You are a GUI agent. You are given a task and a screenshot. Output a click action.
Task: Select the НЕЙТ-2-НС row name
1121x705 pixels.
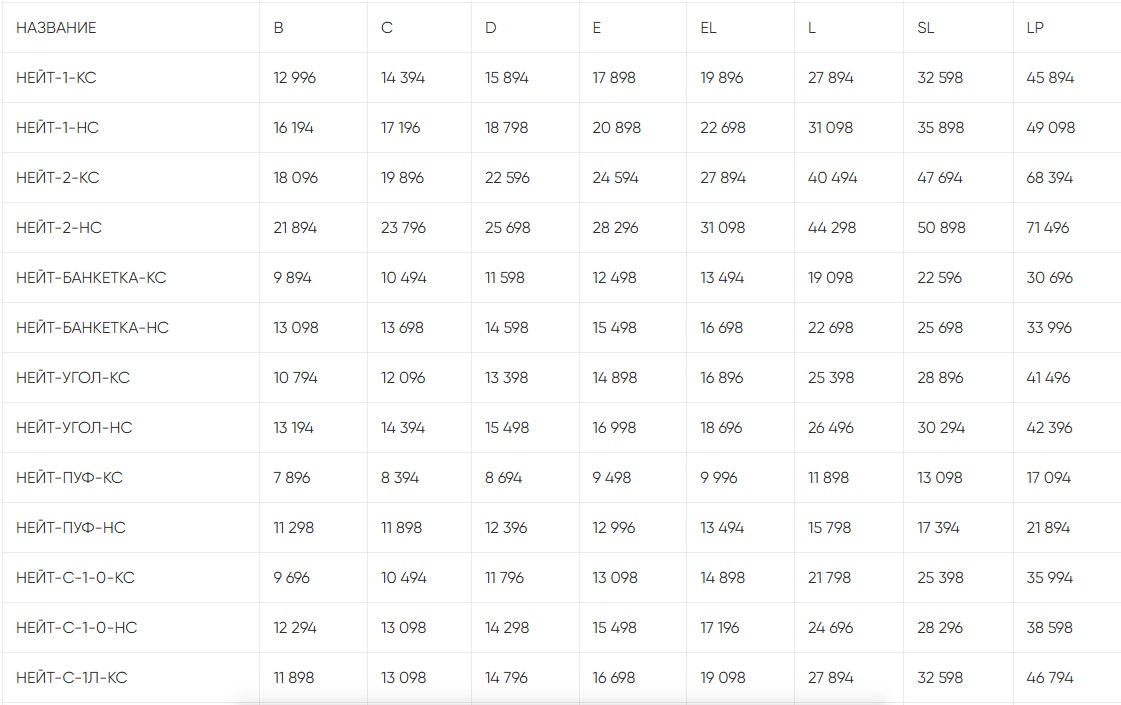click(x=59, y=228)
